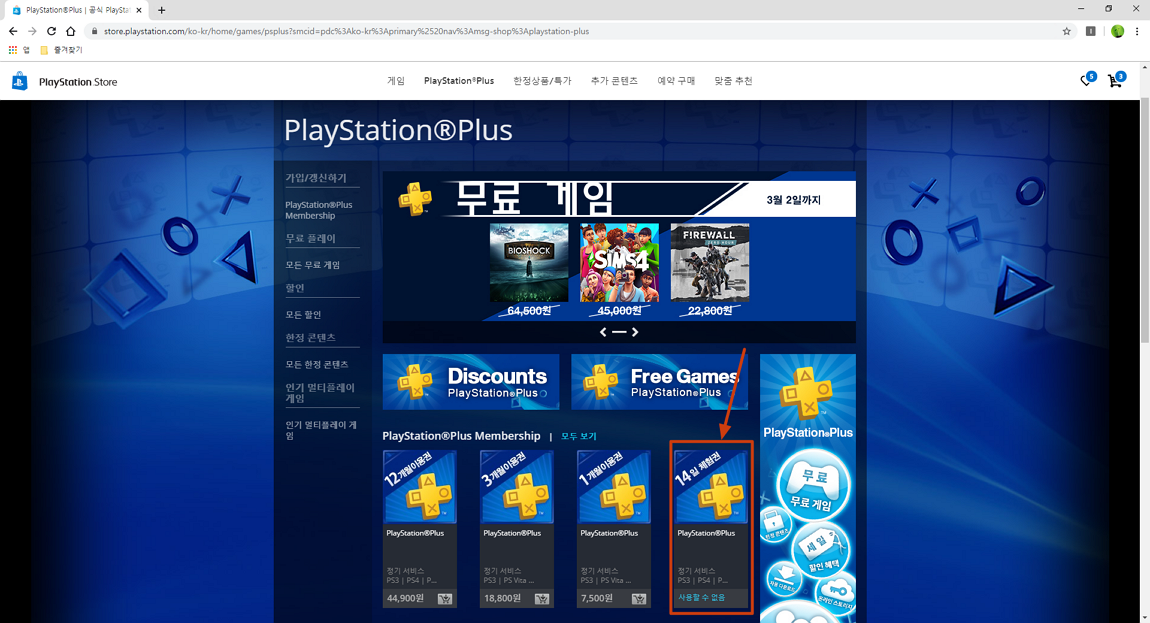
Task: Click the cloud key 온라인 스토리지 bubble
Action: (x=835, y=594)
